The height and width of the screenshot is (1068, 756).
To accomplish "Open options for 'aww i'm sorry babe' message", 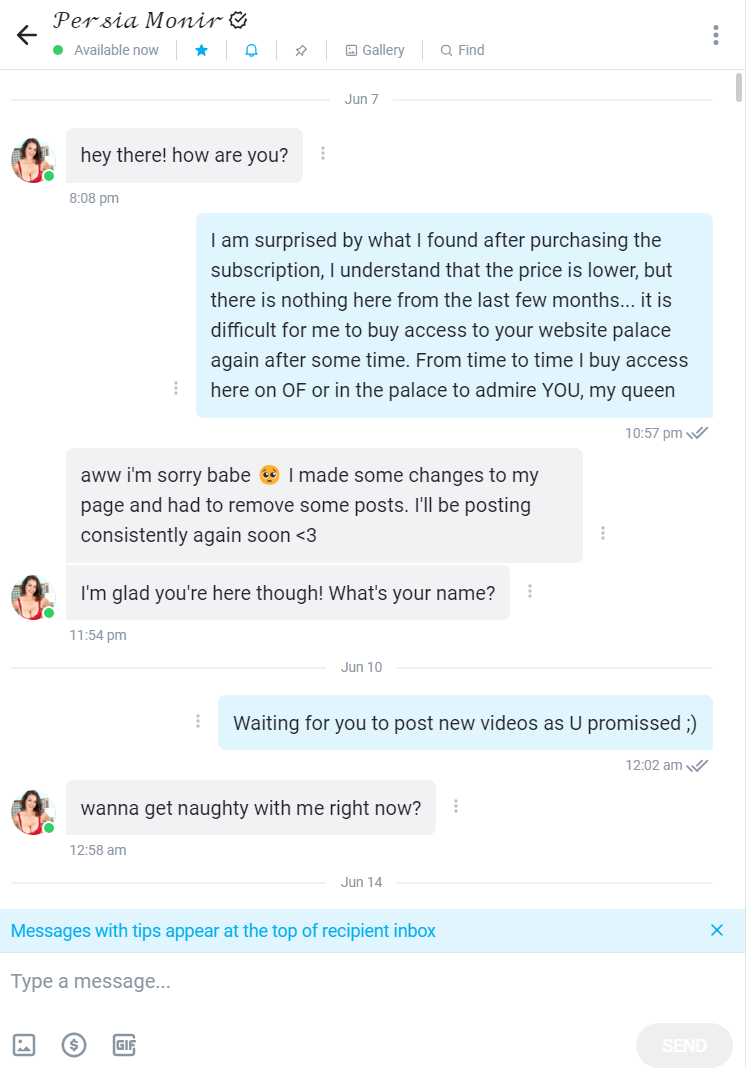I will coord(603,533).
